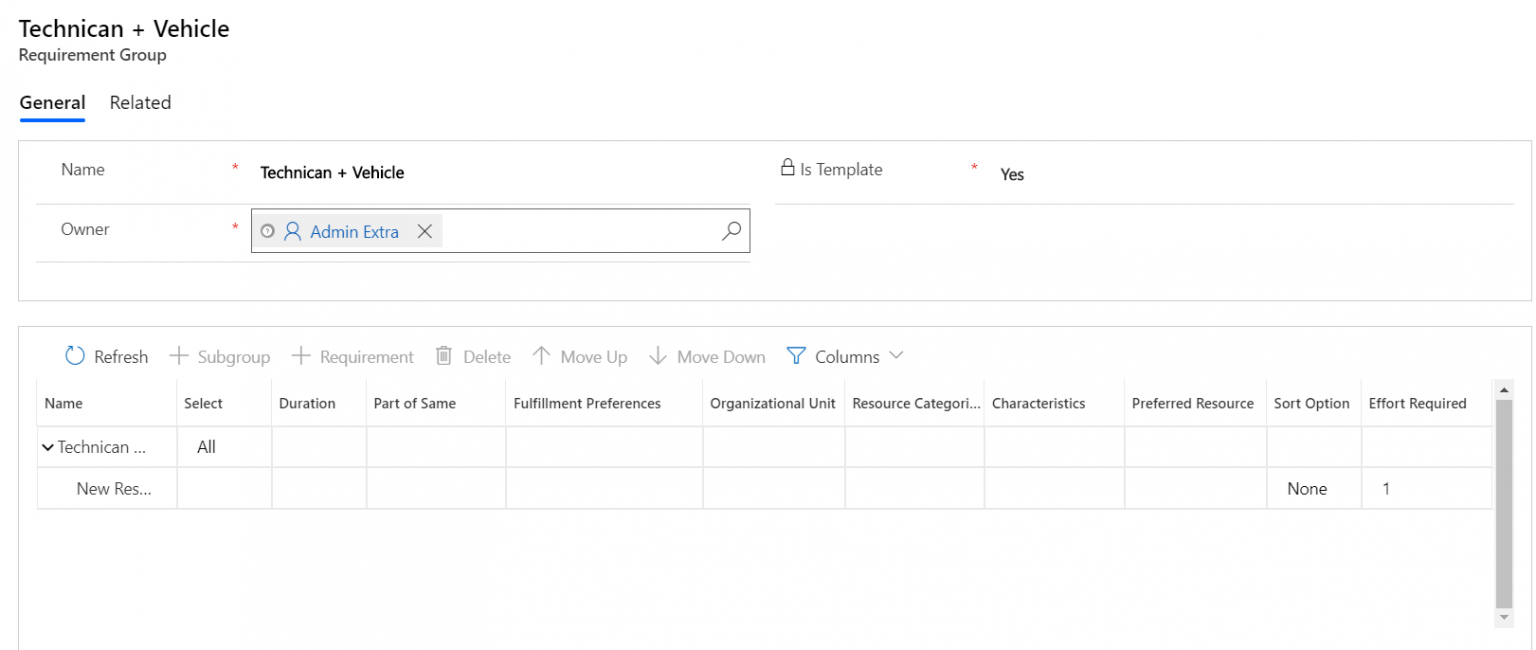Click the grid vertical scrollbar thumb
The image size is (1536, 650).
point(1504,504)
